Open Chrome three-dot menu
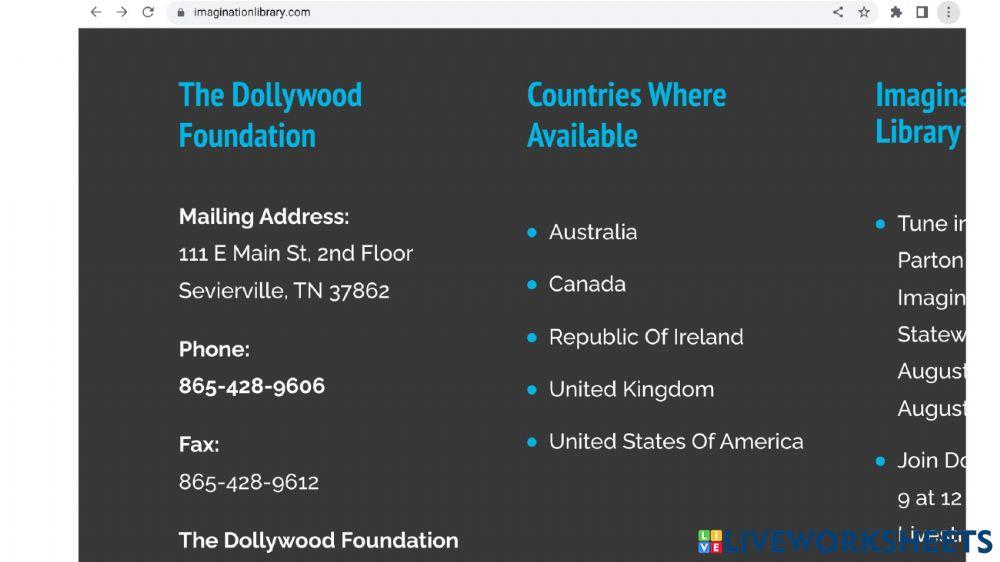1000x562 pixels. (948, 12)
